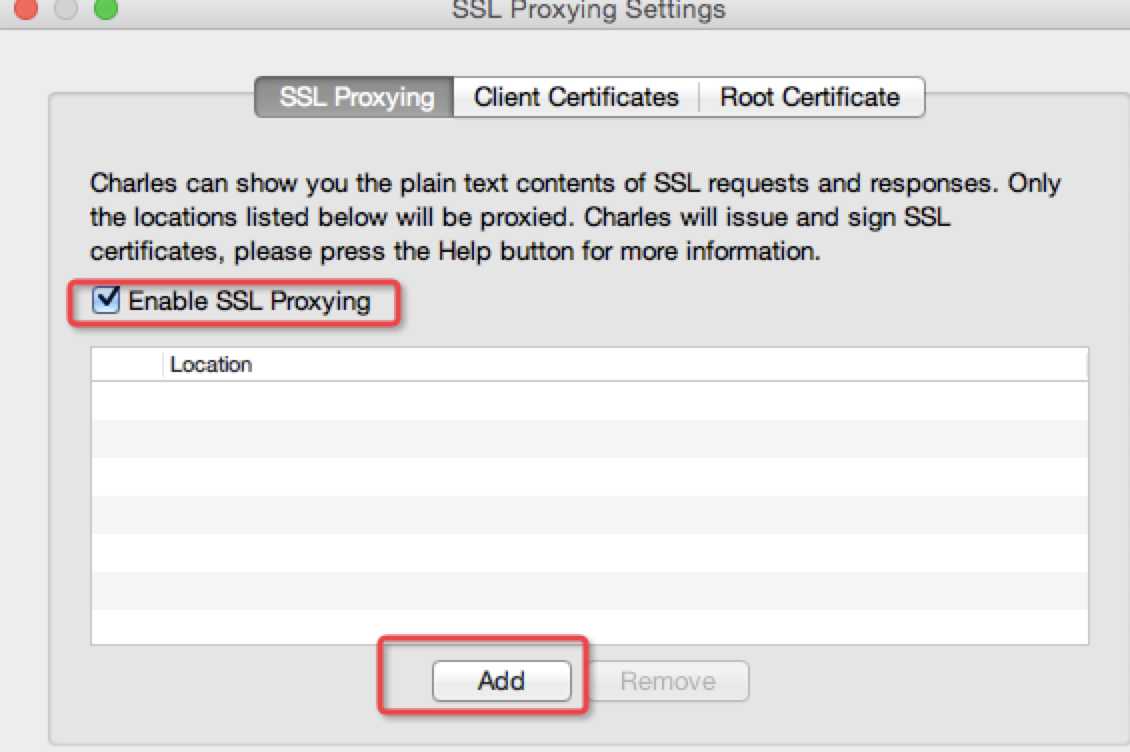Click the gray minimize window button
Screen dimensions: 1130x752
[68, 9]
